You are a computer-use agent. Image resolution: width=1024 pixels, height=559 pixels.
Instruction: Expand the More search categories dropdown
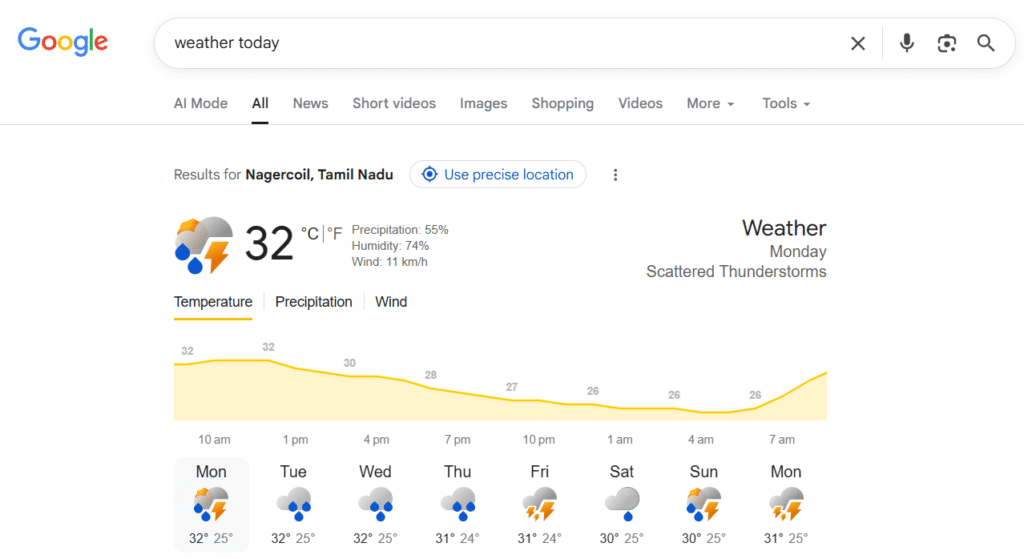point(710,104)
